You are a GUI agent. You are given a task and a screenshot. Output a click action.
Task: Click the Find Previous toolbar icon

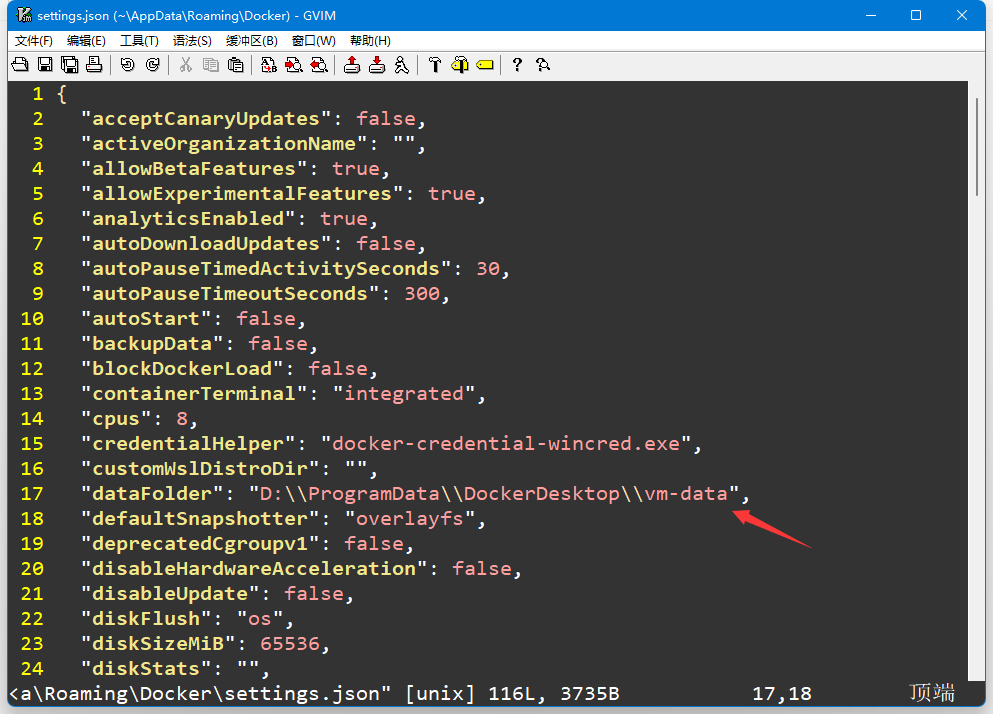(x=319, y=65)
